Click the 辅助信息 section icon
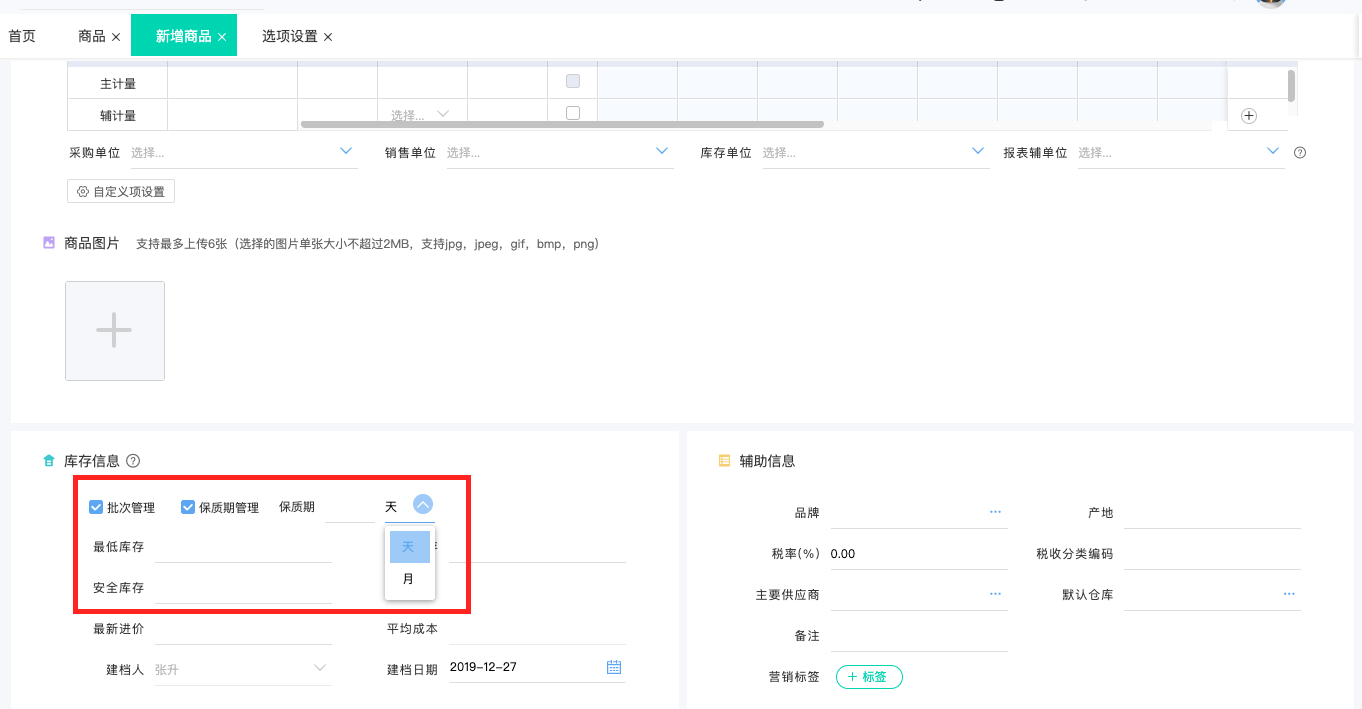1362x709 pixels. (725, 461)
